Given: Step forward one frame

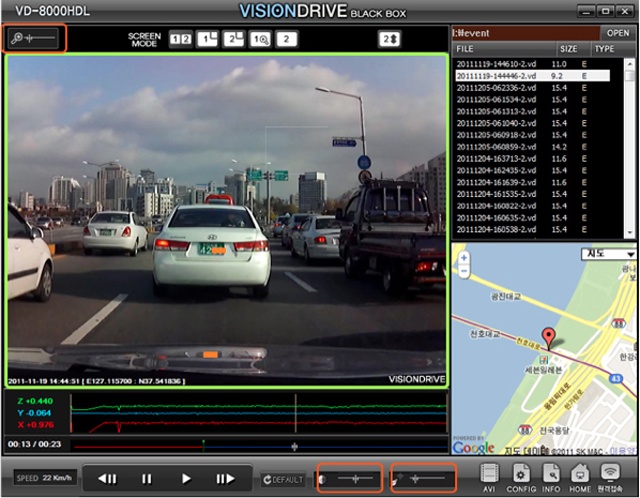Looking at the screenshot, I should [224, 479].
